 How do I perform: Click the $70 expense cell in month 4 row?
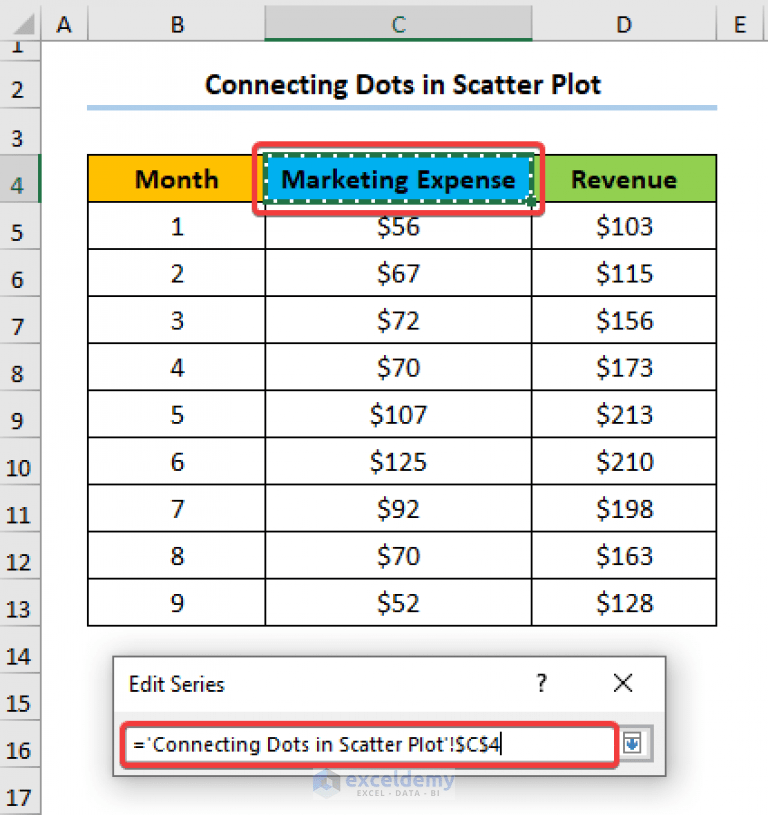point(399,367)
